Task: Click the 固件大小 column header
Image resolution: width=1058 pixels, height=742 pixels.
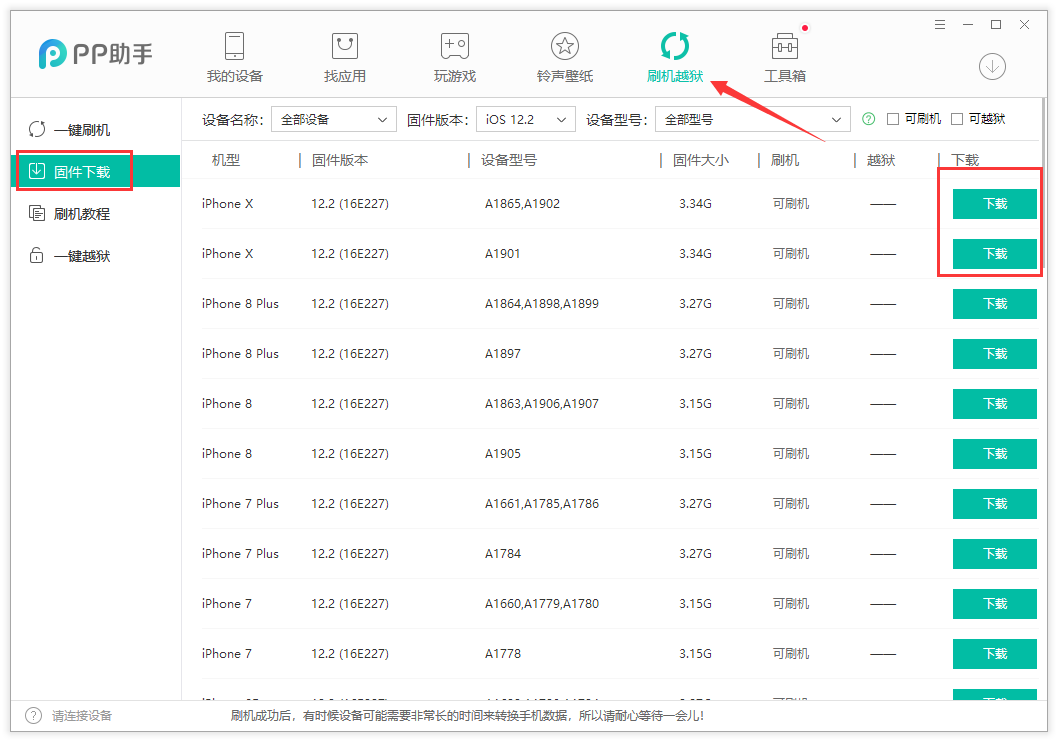Action: [x=701, y=160]
